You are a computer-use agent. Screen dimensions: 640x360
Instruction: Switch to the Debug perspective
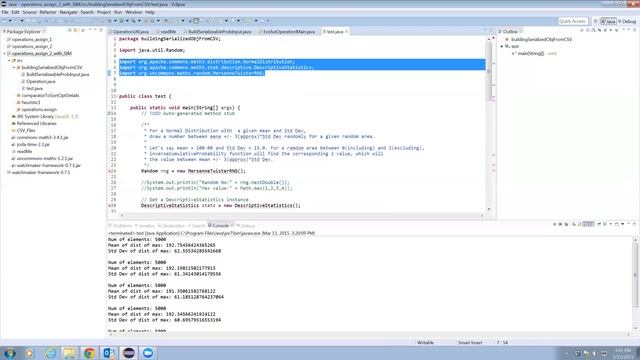tap(627, 21)
